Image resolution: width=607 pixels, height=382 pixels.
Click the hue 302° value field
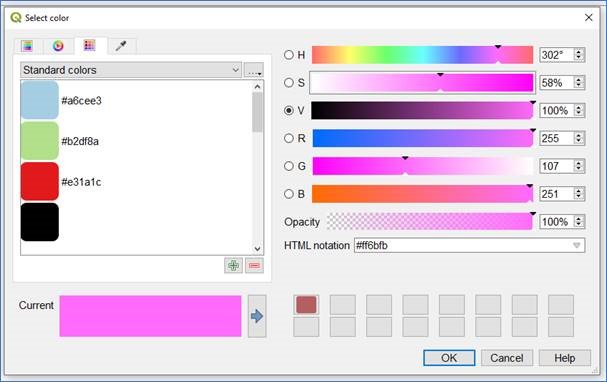coord(556,55)
